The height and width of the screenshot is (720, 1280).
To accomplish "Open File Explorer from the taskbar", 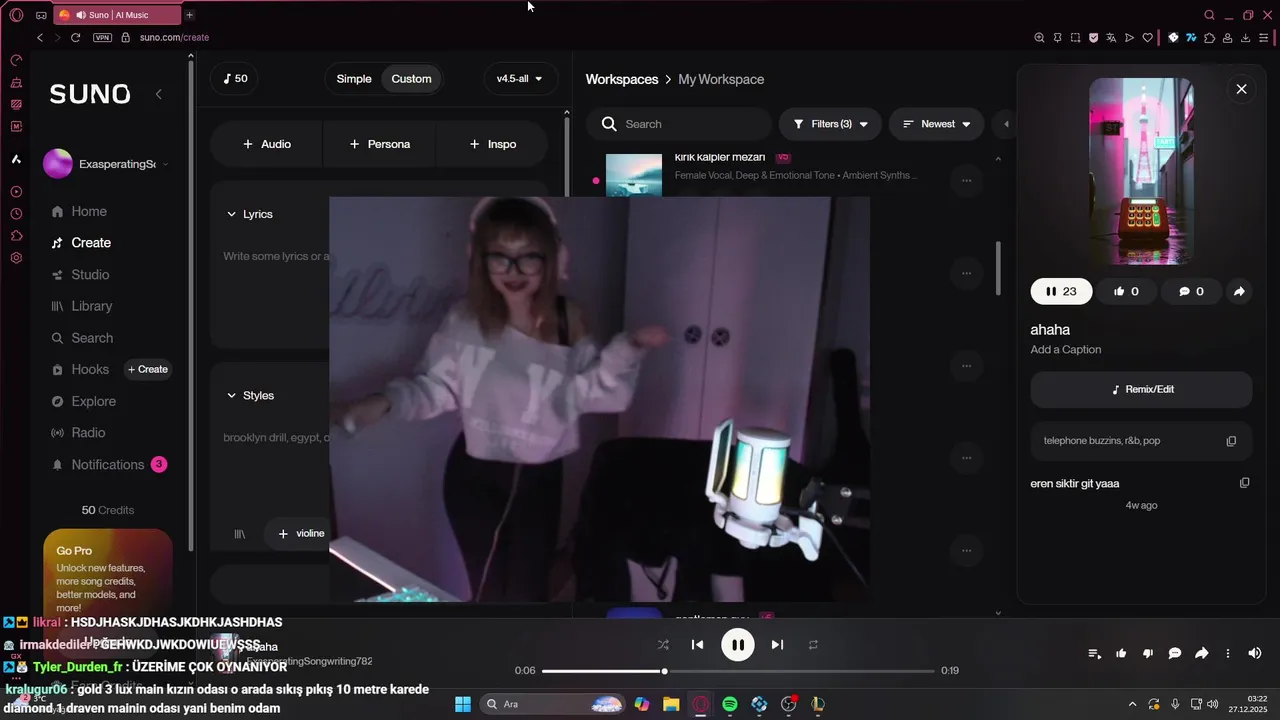I will [x=671, y=704].
